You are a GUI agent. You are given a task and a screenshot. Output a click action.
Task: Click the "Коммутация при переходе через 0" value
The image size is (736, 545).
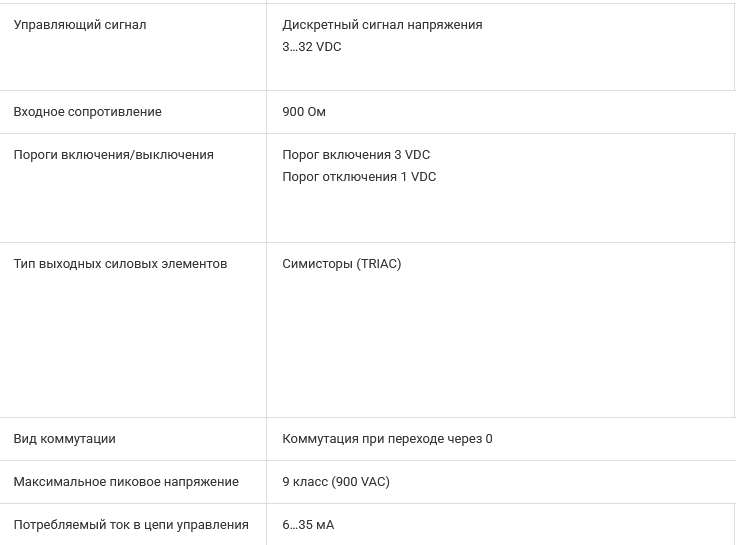click(x=387, y=439)
